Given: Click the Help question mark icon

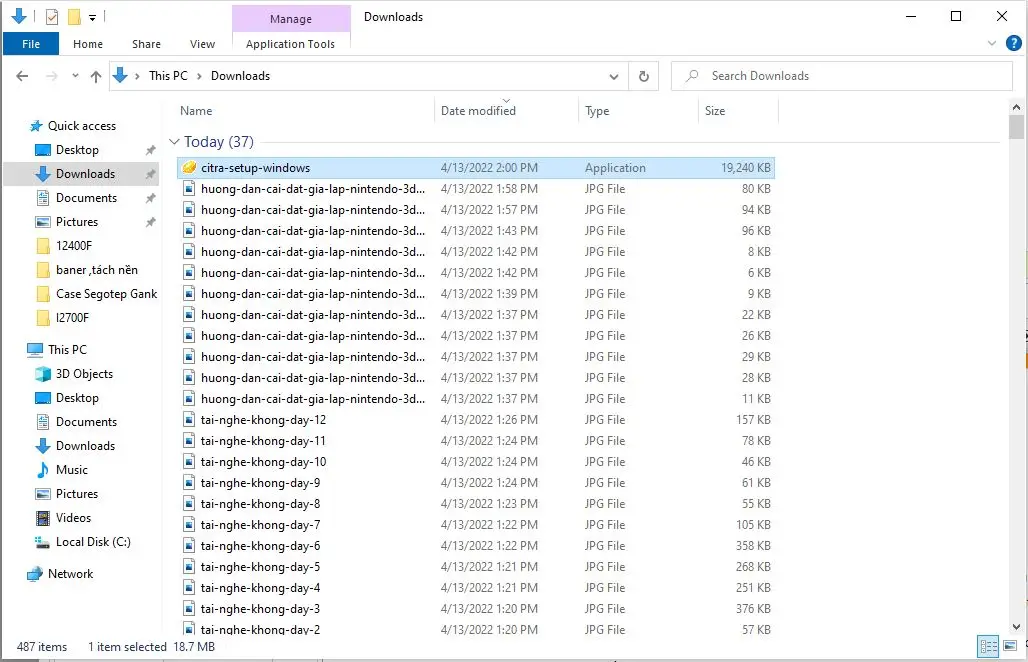Looking at the screenshot, I should 1013,43.
